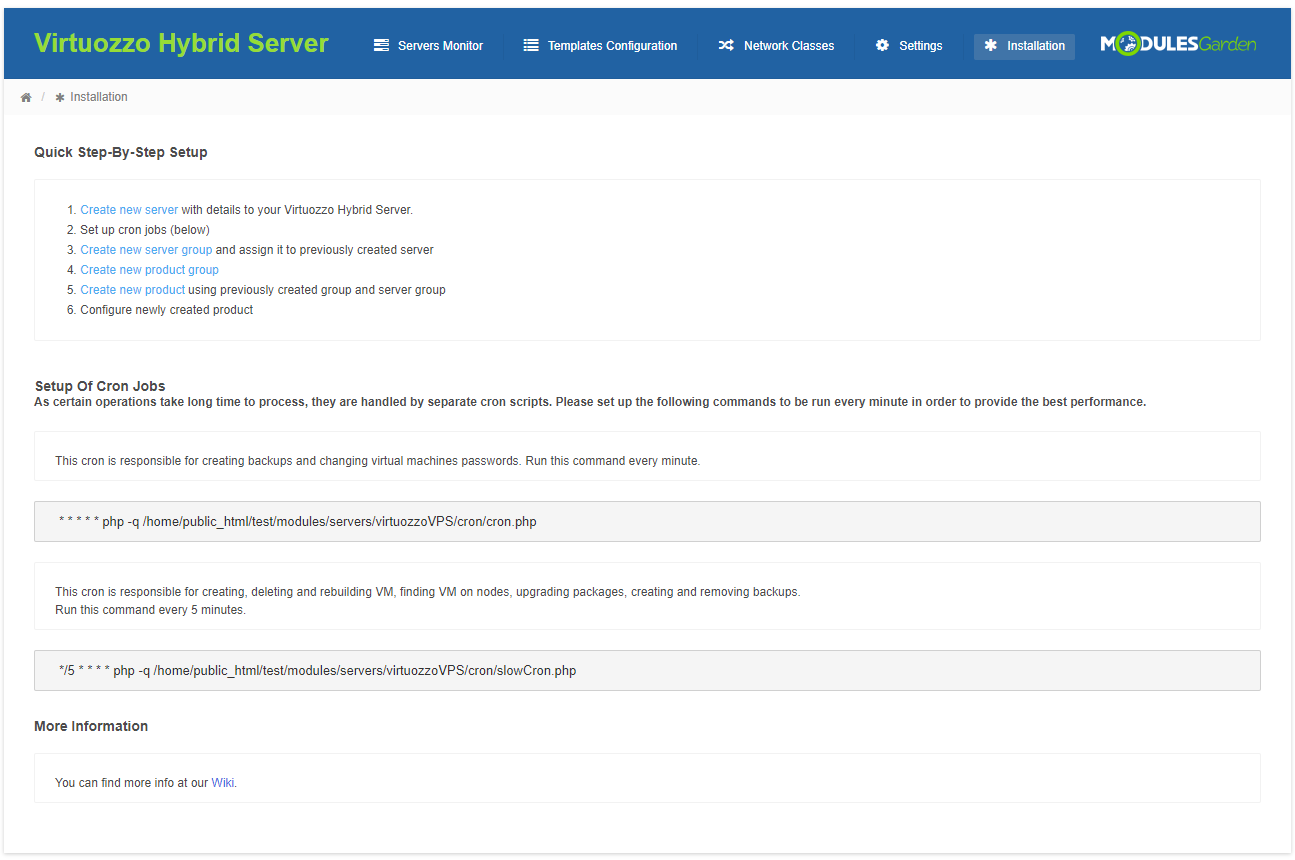Open the Servers Monitor menu item

[429, 46]
